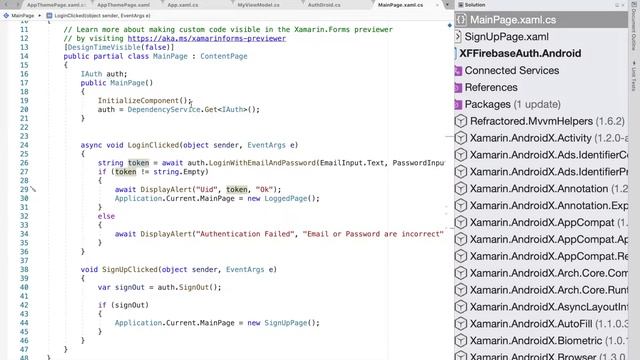
Task: Click the "Authentication Failed" string on line 34
Action: point(245,234)
